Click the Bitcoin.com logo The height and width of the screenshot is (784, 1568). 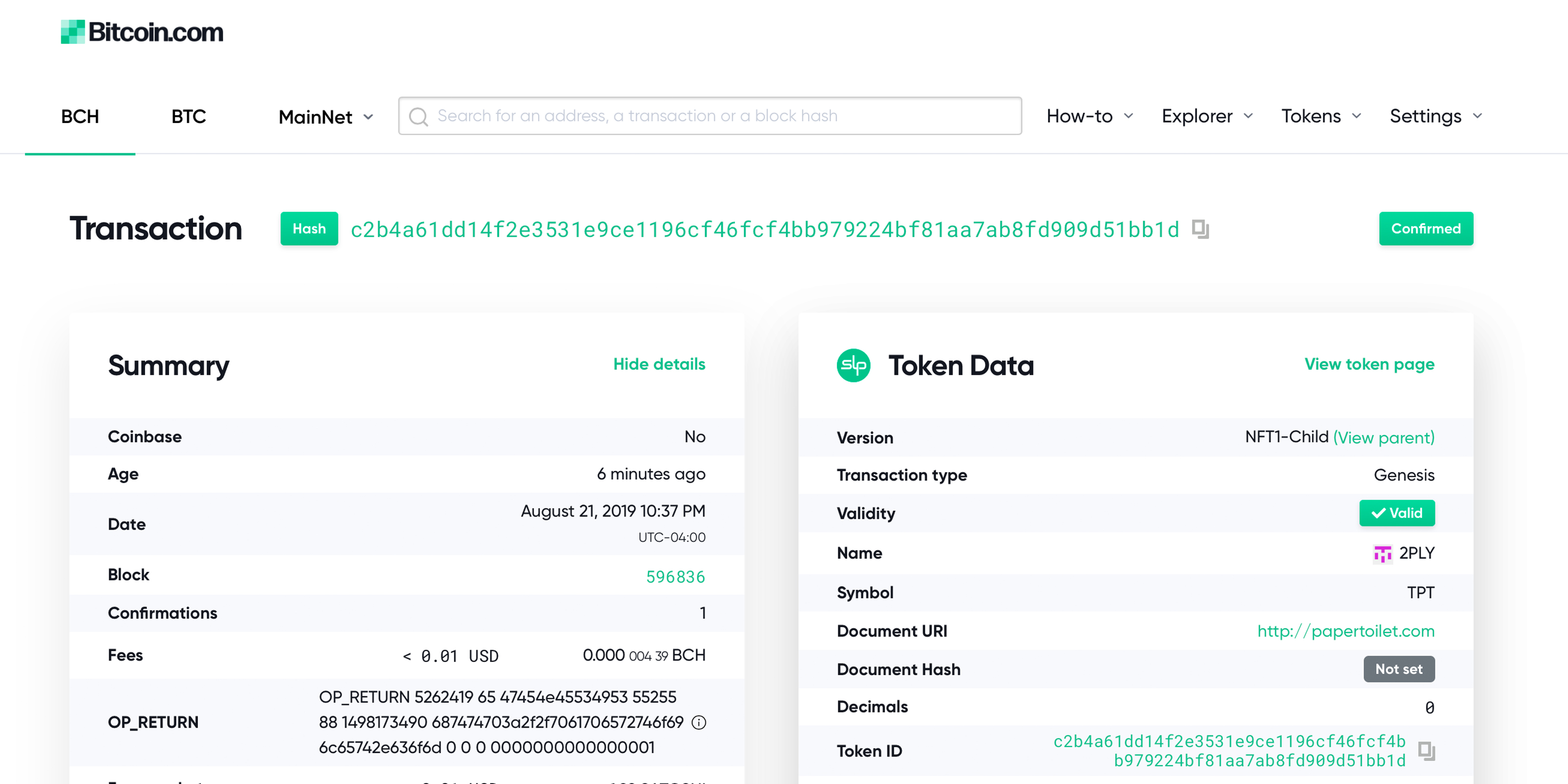click(142, 32)
